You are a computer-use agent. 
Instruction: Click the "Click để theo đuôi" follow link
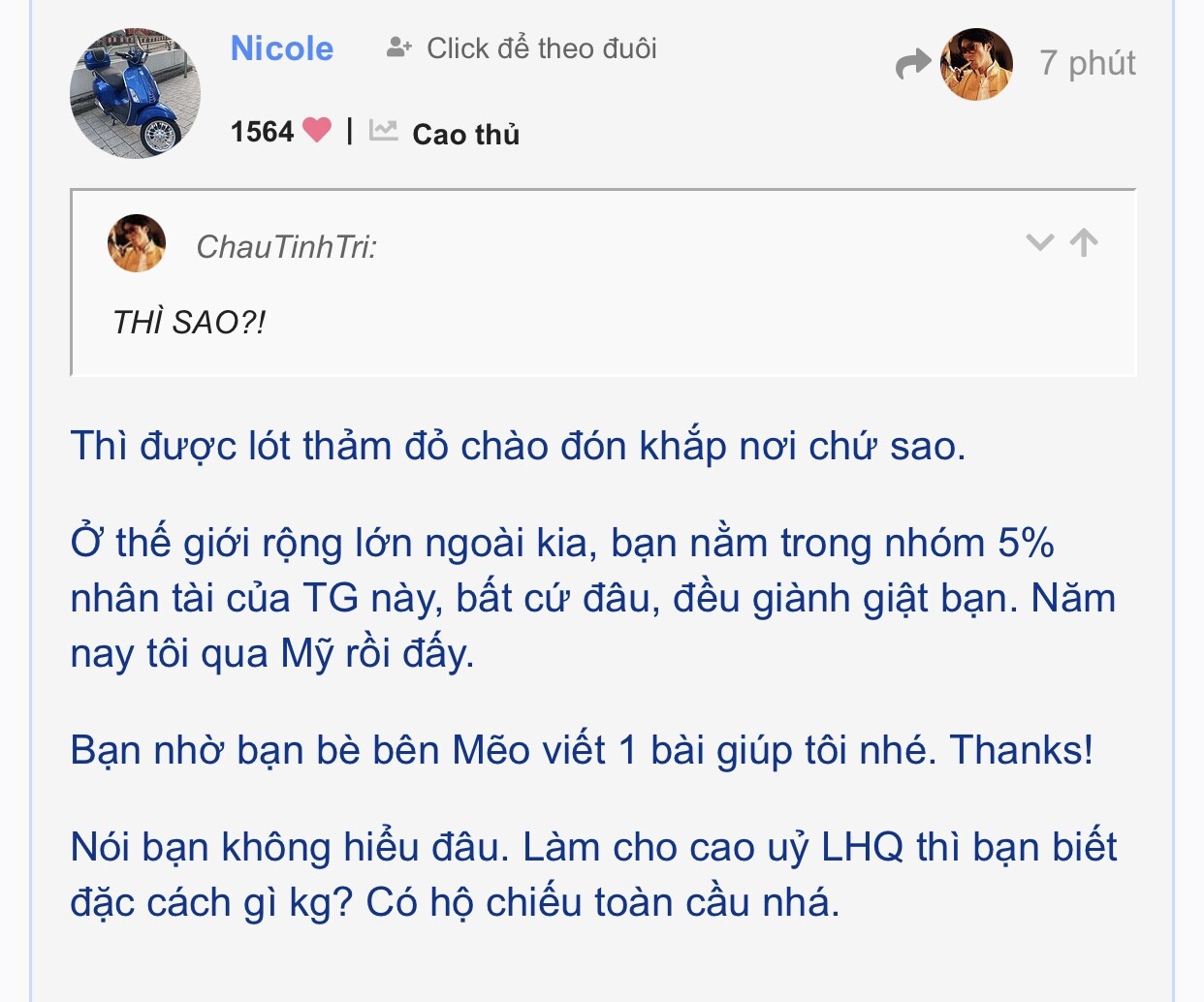[x=541, y=48]
